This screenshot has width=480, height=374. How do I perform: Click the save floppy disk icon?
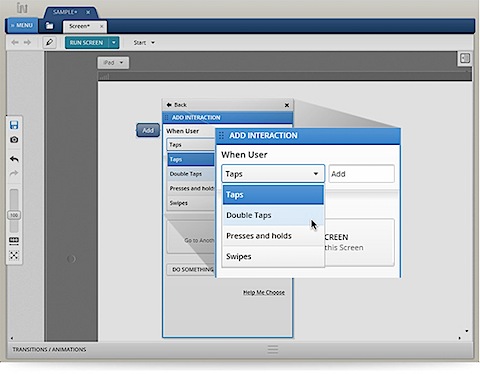tap(14, 125)
